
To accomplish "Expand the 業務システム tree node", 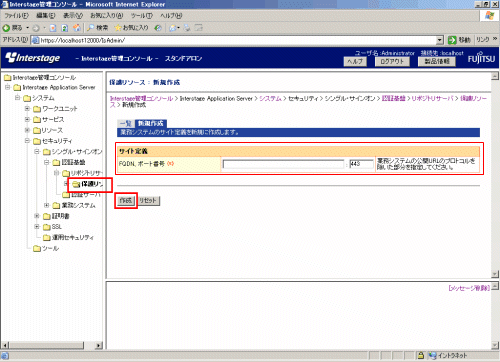I will point(47,205).
